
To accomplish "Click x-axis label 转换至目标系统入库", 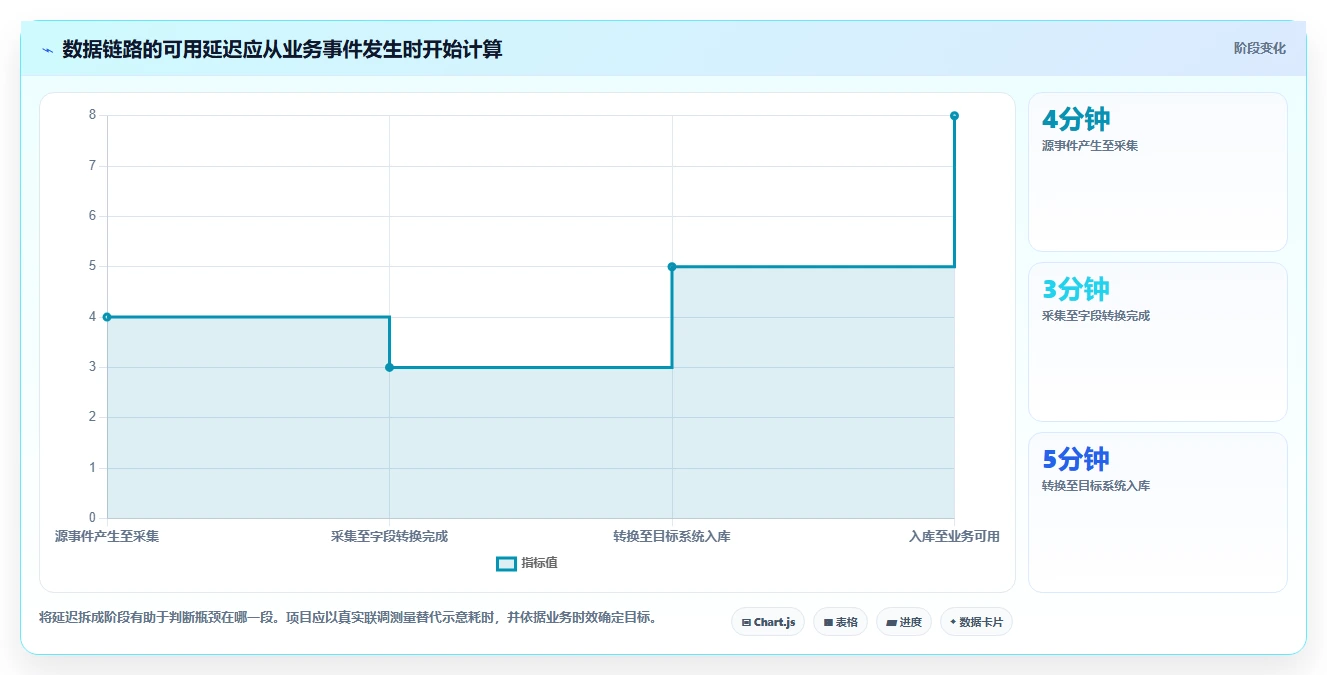I will pos(672,536).
